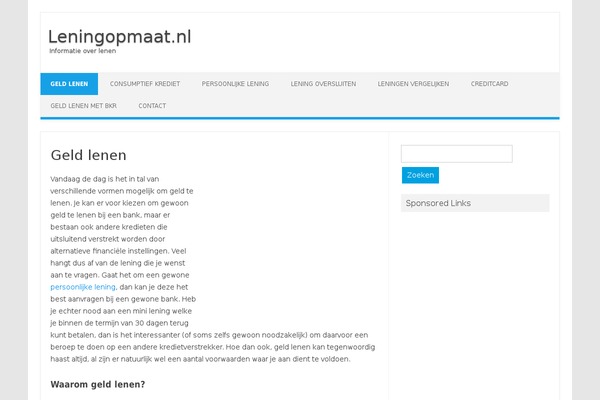This screenshot has width=600, height=400.
Task: Open the Contact page
Action: (152, 106)
